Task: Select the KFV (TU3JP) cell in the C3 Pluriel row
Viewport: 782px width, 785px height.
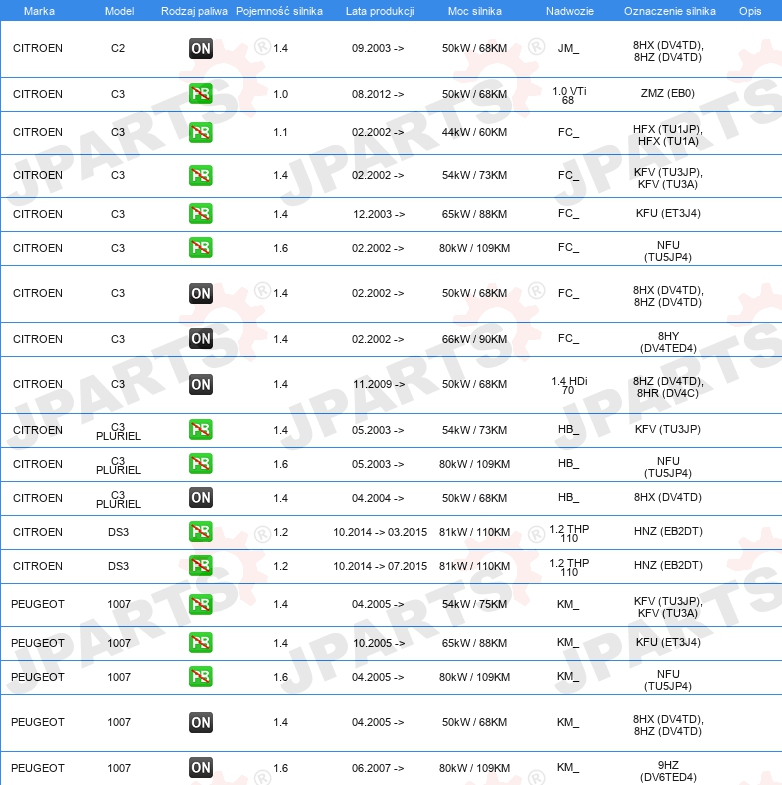Action: pyautogui.click(x=668, y=429)
